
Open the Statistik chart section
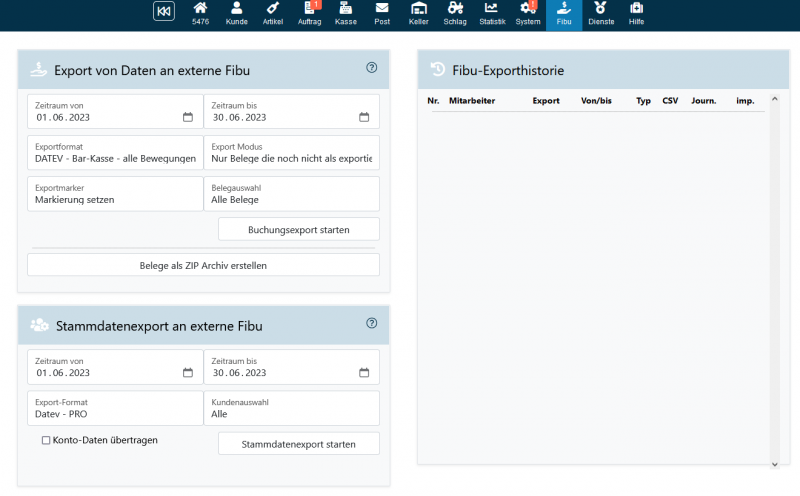coord(492,13)
